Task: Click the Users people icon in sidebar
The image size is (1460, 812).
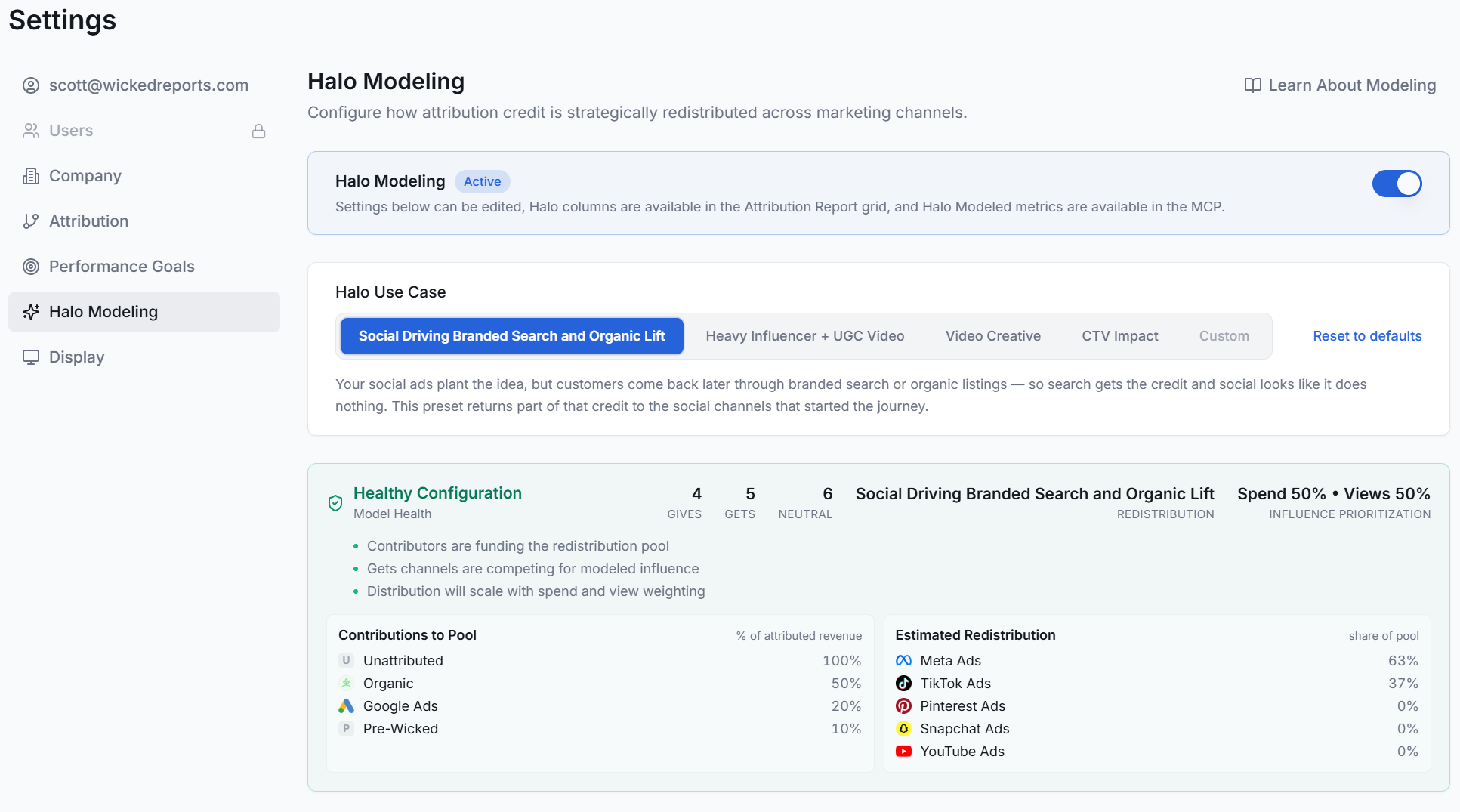Action: (31, 131)
